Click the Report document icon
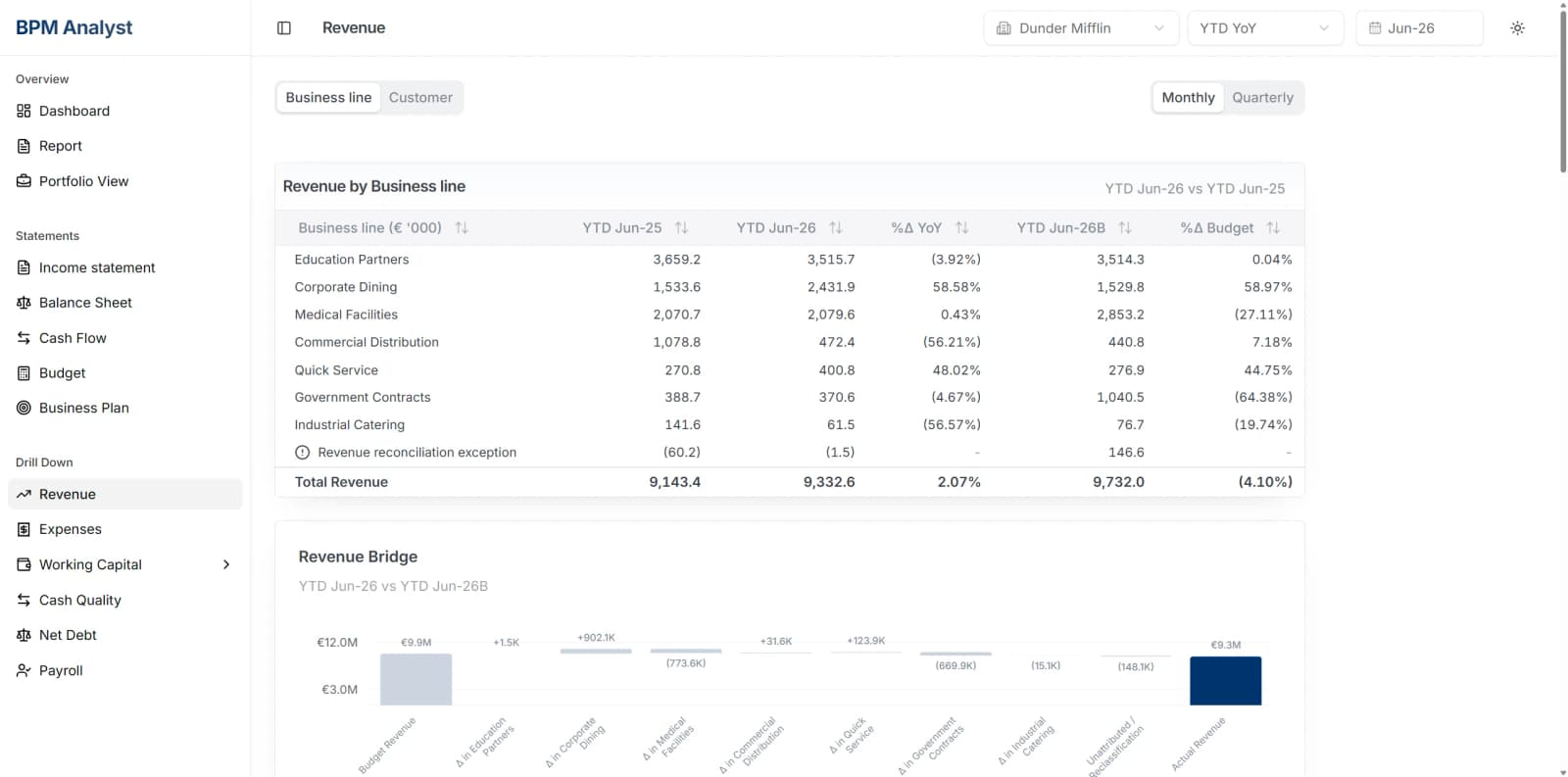 pos(24,146)
